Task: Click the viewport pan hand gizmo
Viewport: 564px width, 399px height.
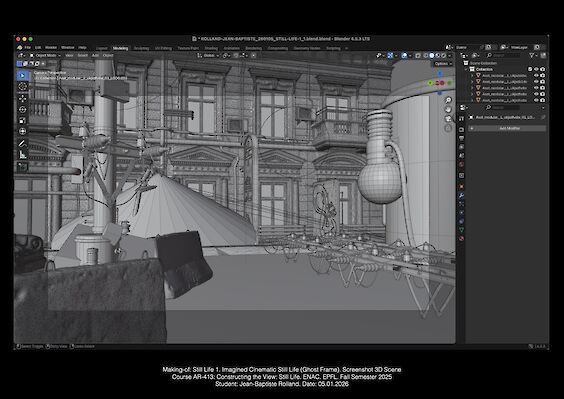Action: click(x=448, y=109)
